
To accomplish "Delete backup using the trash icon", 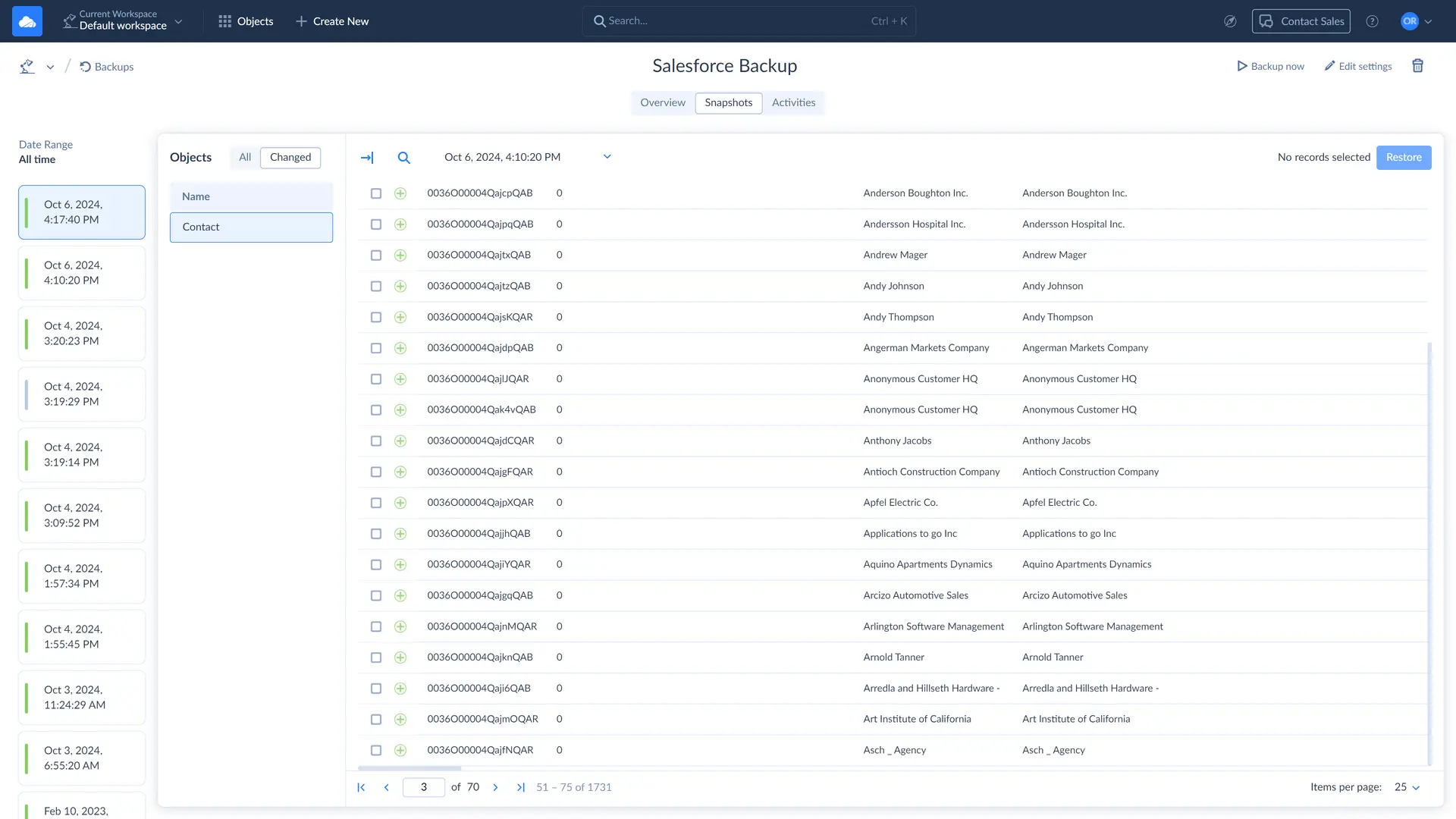I will point(1417,66).
